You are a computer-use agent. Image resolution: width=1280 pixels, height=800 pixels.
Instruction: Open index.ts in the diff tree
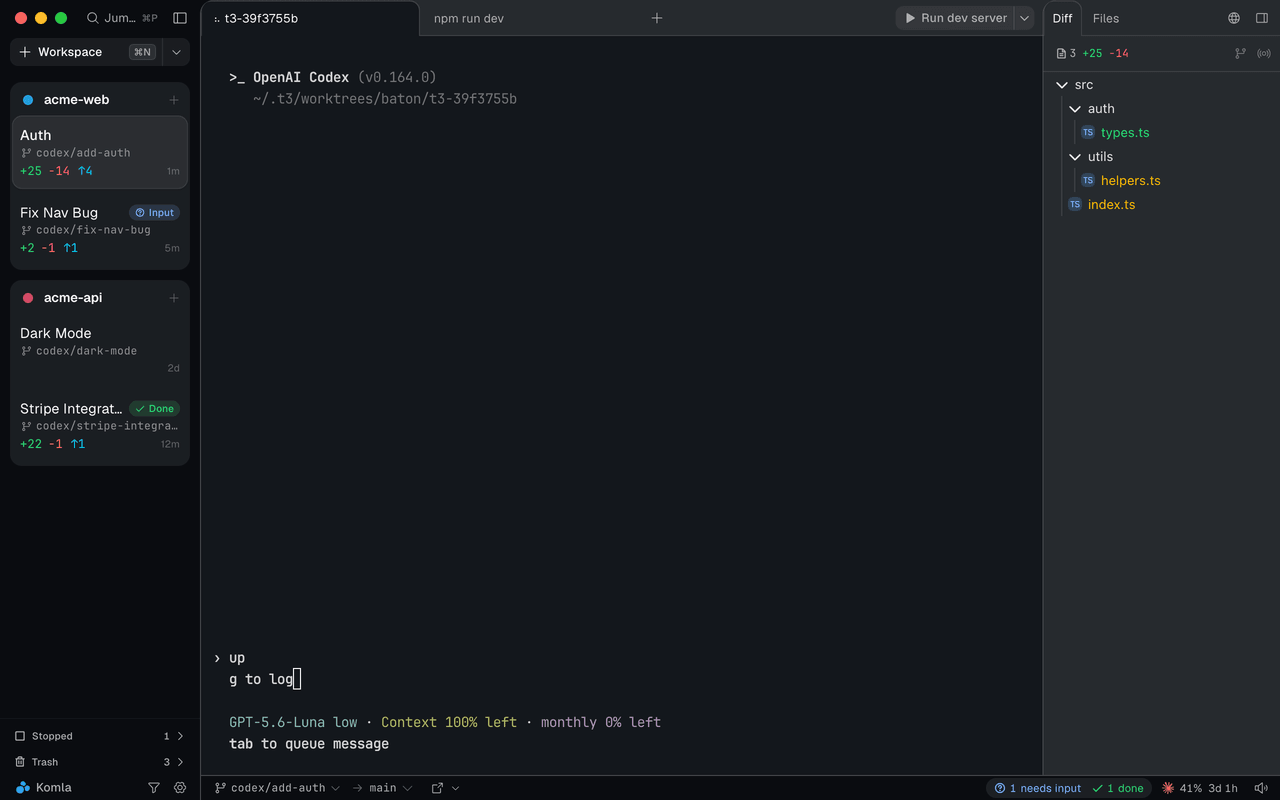[1111, 205]
